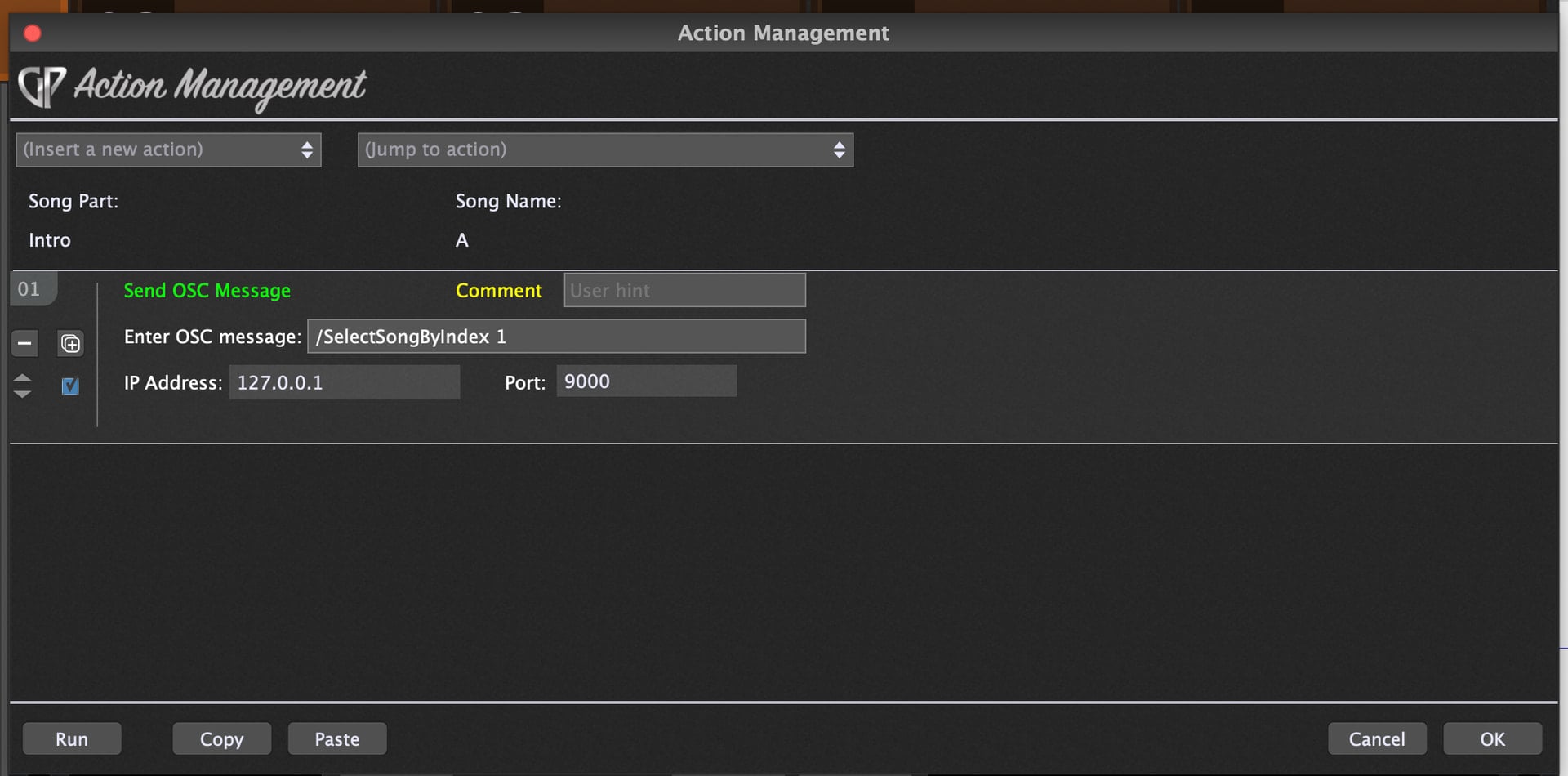Click the green Send OSC Message title
This screenshot has width=1568, height=776.
pyautogui.click(x=207, y=291)
